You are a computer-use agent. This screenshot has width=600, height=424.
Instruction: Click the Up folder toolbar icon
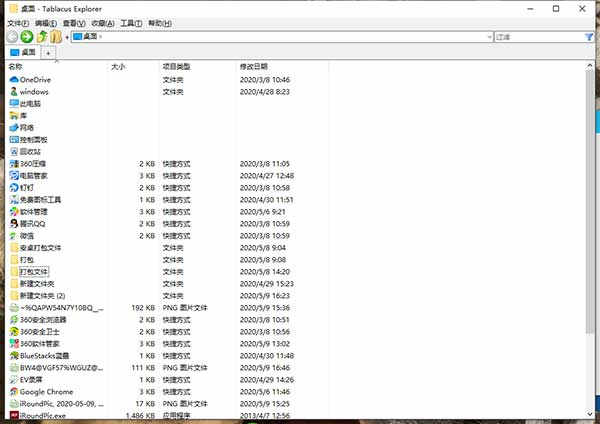pyautogui.click(x=42, y=36)
